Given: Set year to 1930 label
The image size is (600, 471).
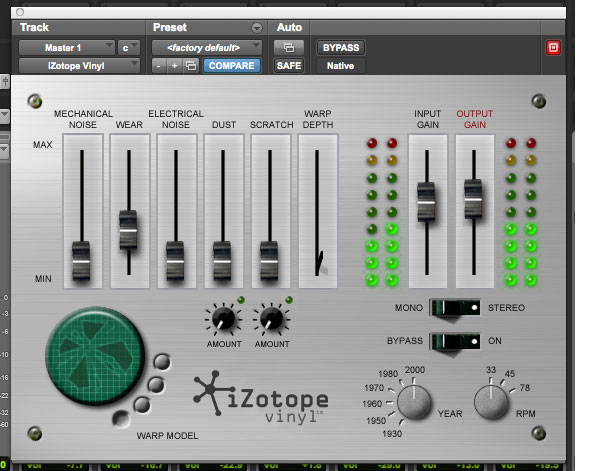Looking at the screenshot, I should click(x=392, y=434).
